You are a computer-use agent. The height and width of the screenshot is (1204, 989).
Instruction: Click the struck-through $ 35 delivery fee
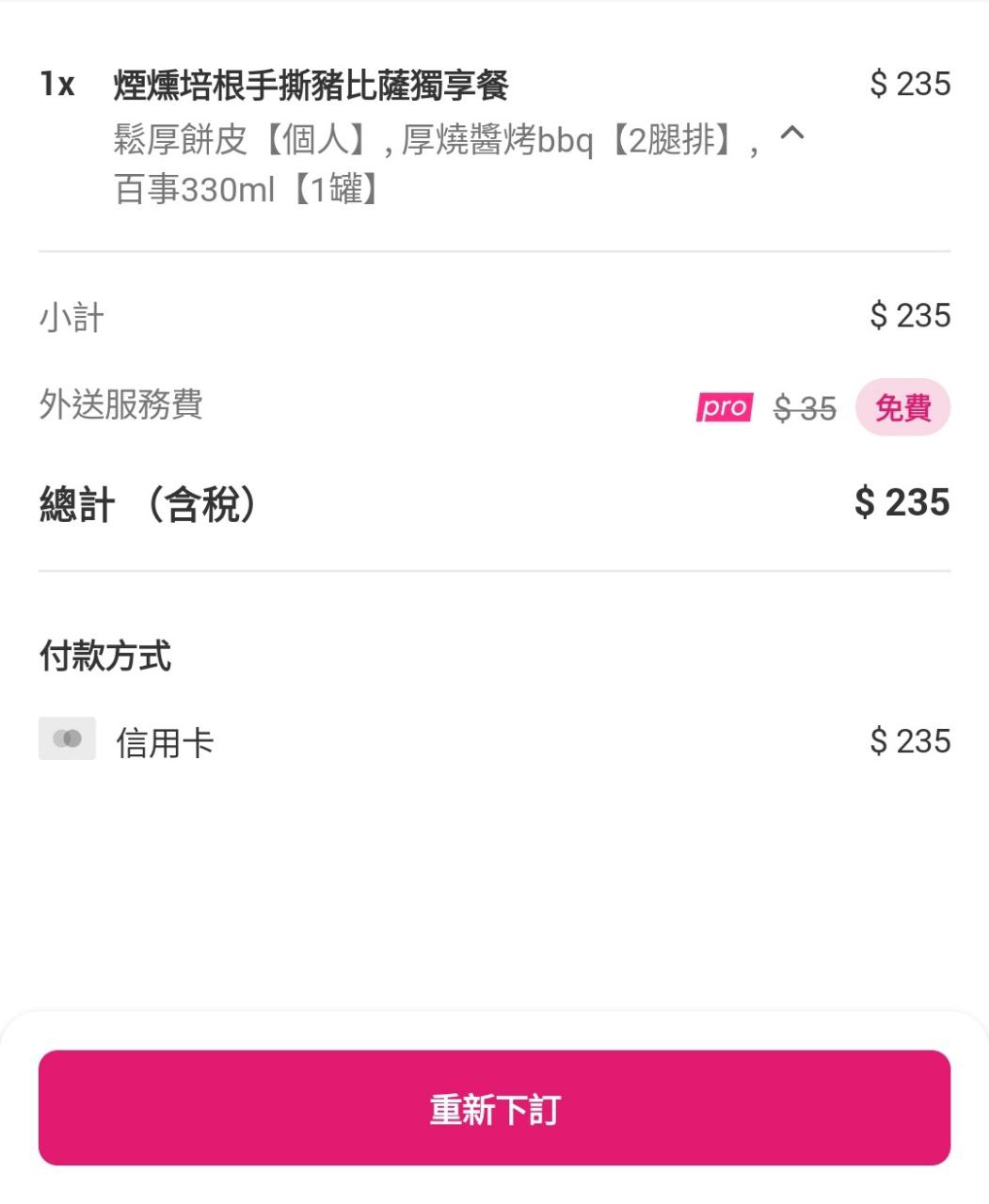point(805,408)
